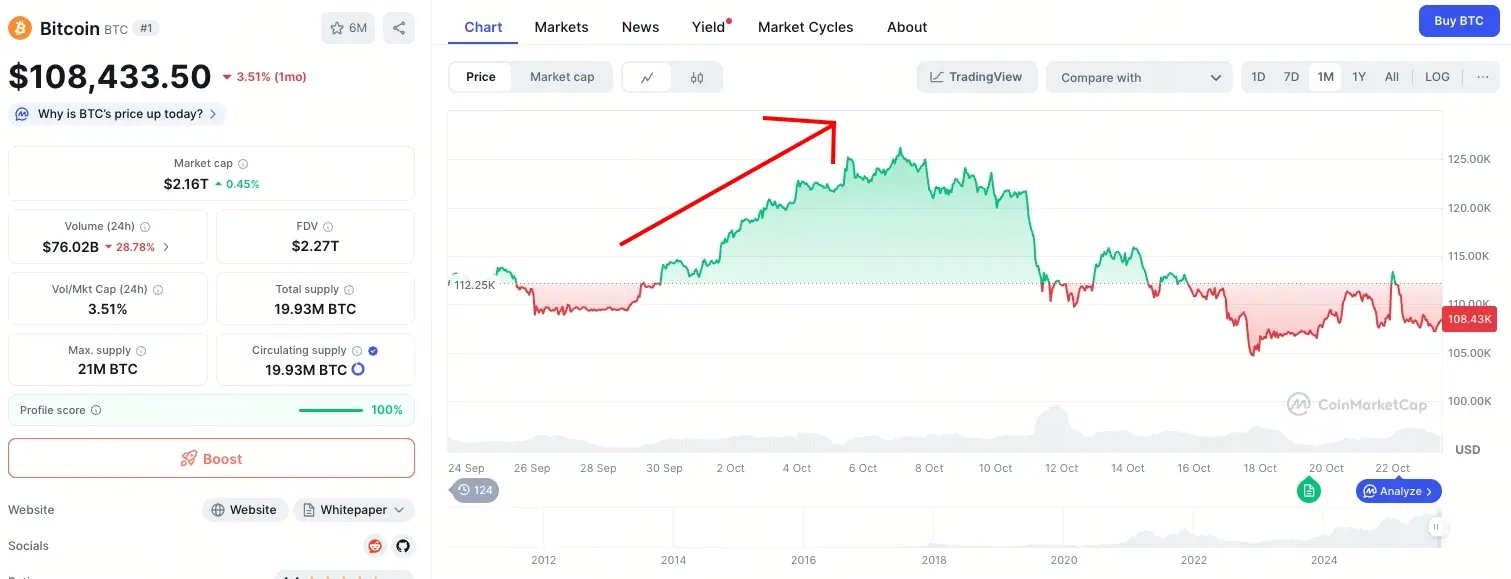
Task: Expand the Volume (24h) details chevron
Action: pyautogui.click(x=166, y=247)
